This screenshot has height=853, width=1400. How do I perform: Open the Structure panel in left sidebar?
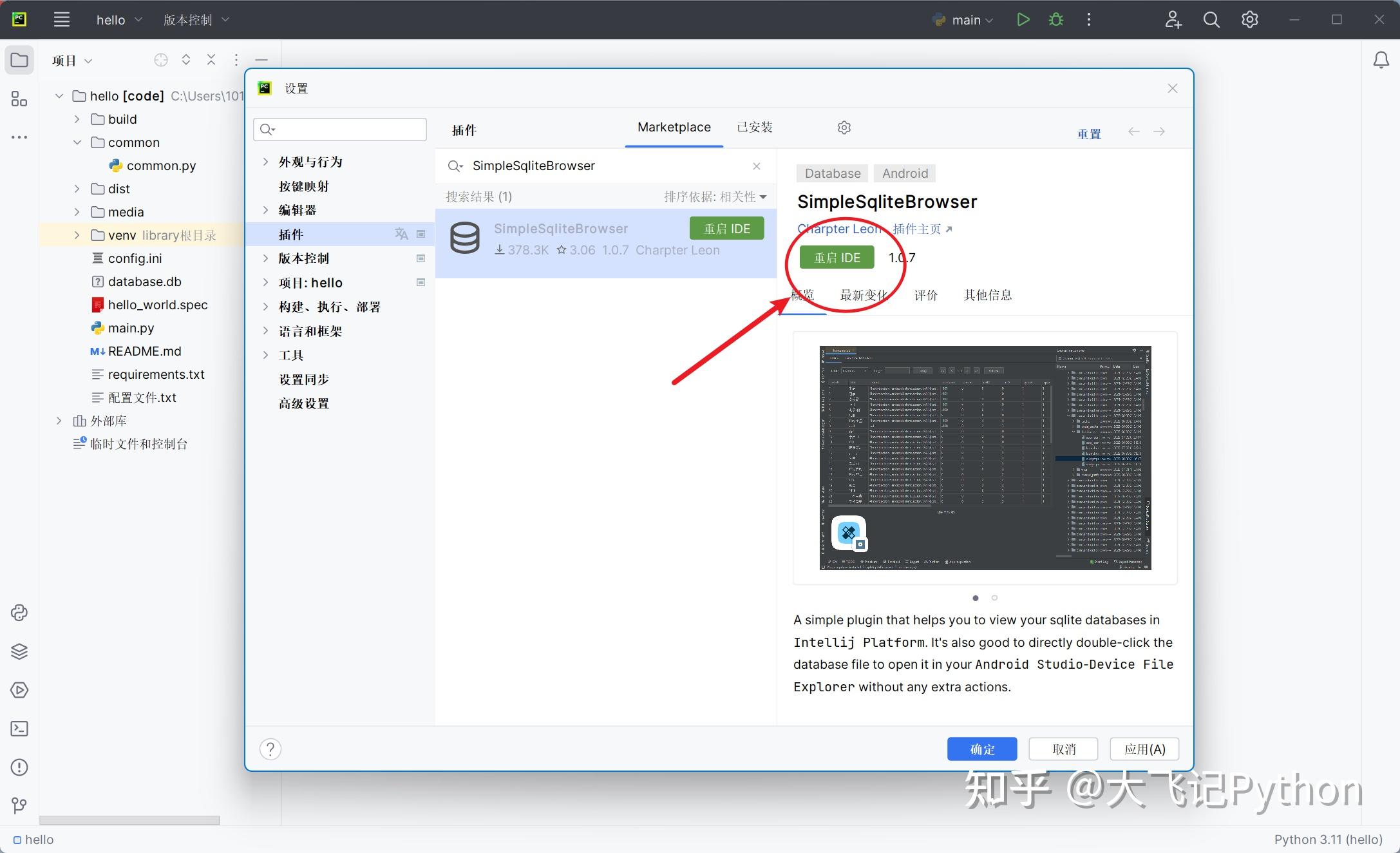(19, 99)
